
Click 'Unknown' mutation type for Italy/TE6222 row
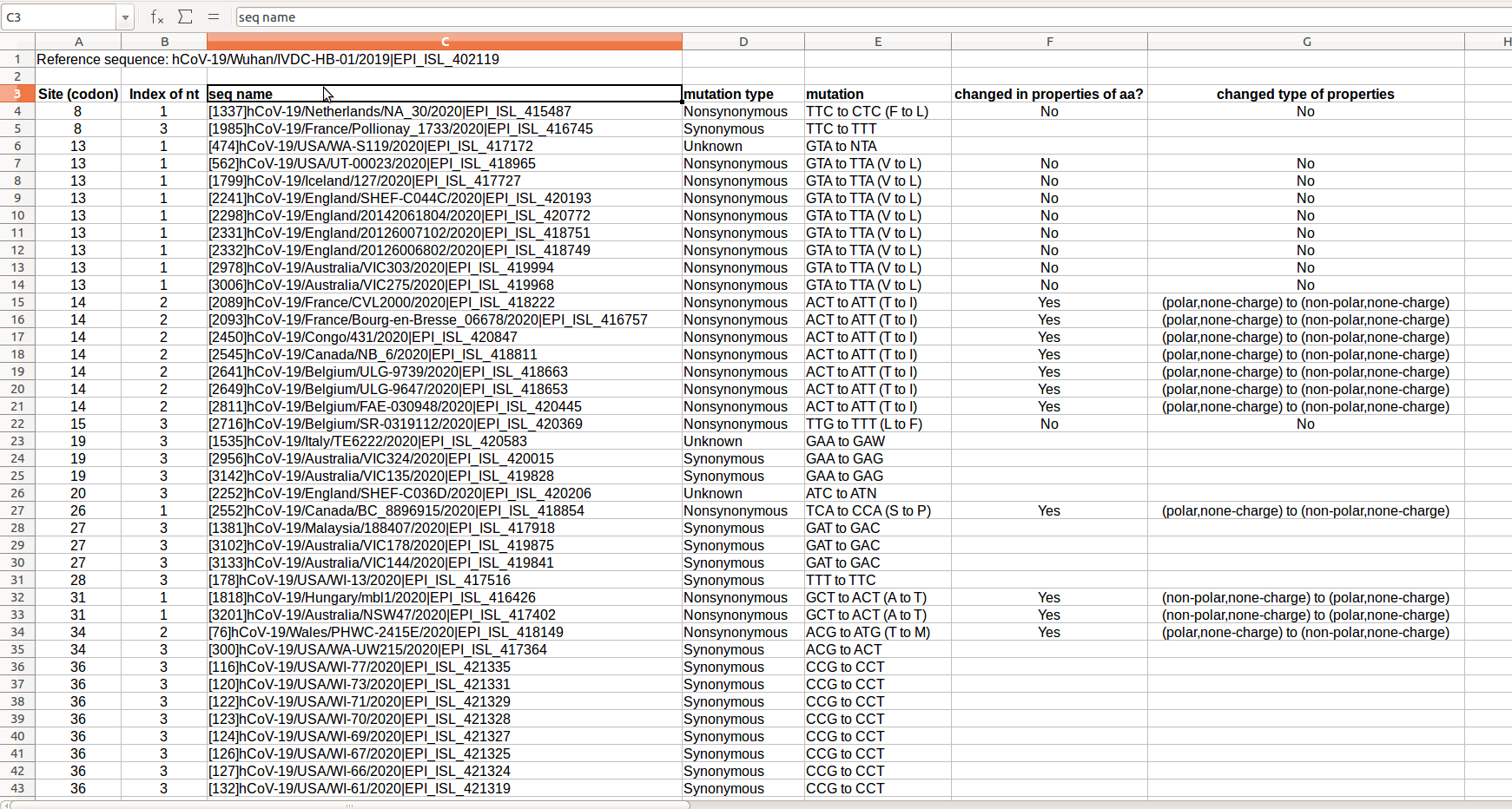point(743,441)
